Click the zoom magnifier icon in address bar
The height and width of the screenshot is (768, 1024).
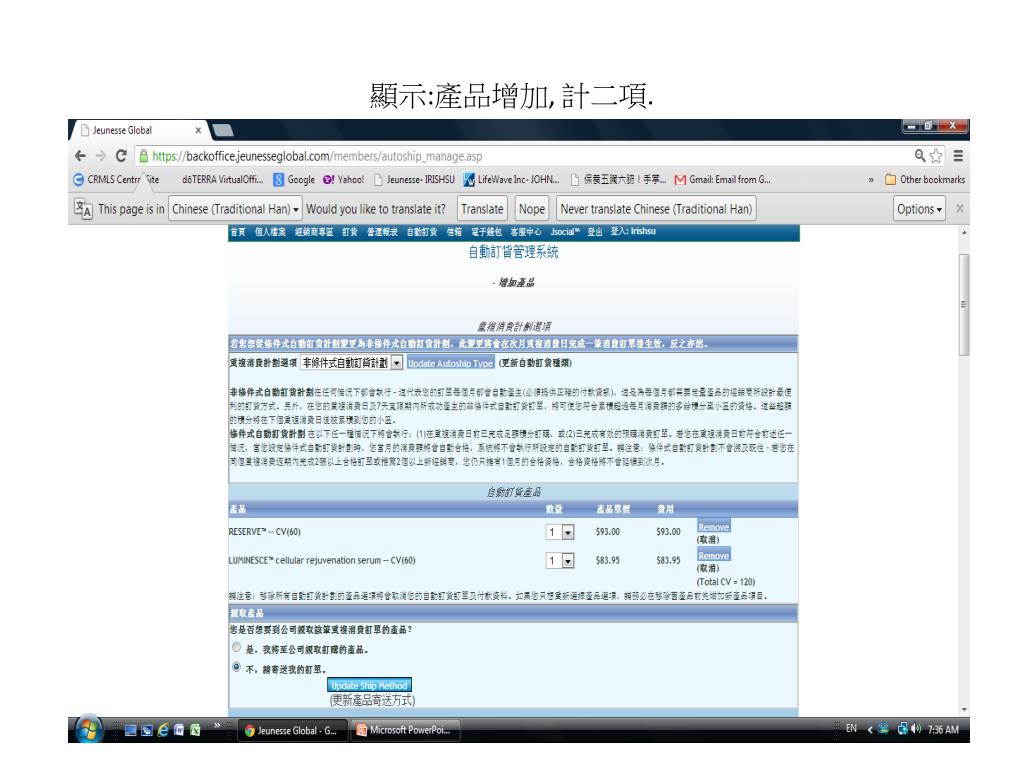(920, 155)
